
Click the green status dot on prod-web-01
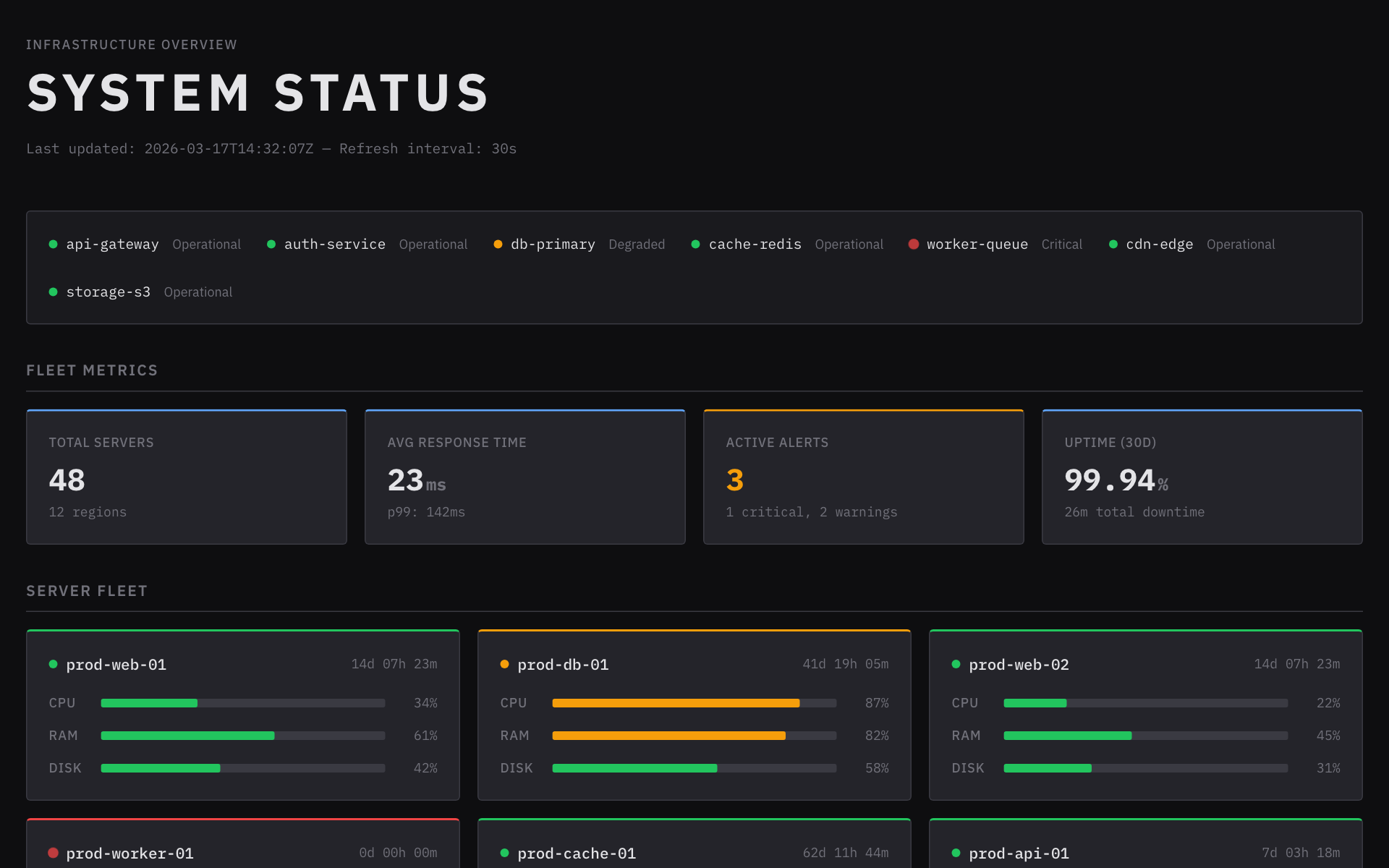click(53, 664)
